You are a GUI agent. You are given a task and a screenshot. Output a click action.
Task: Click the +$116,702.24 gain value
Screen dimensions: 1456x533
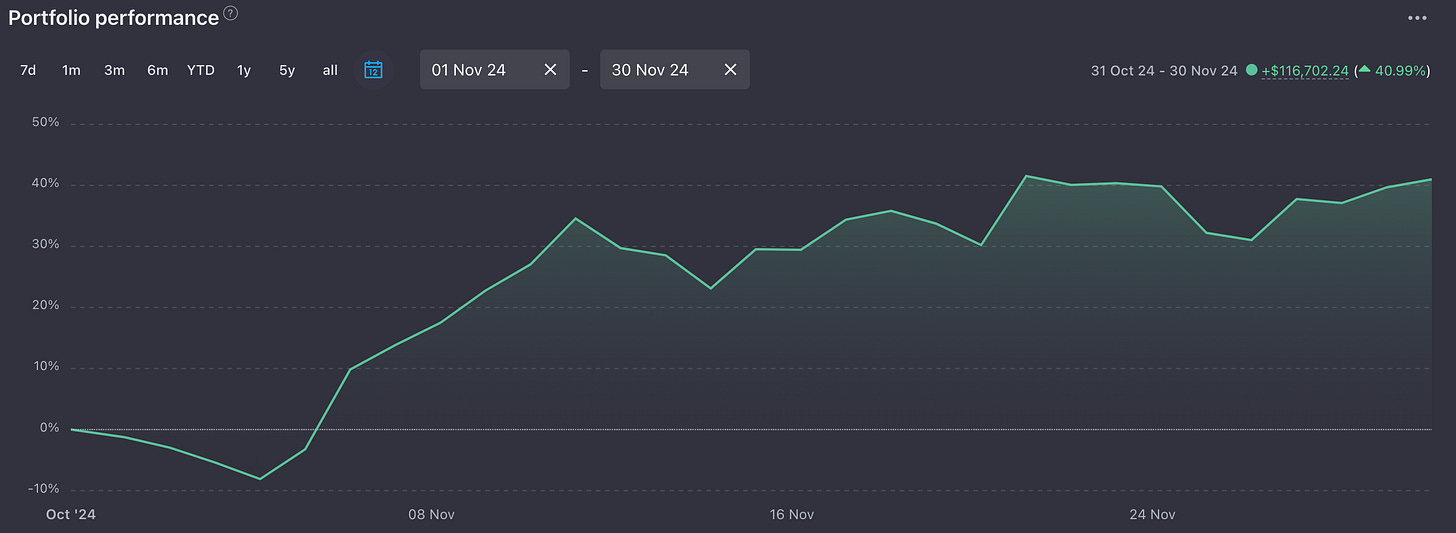click(x=1305, y=71)
